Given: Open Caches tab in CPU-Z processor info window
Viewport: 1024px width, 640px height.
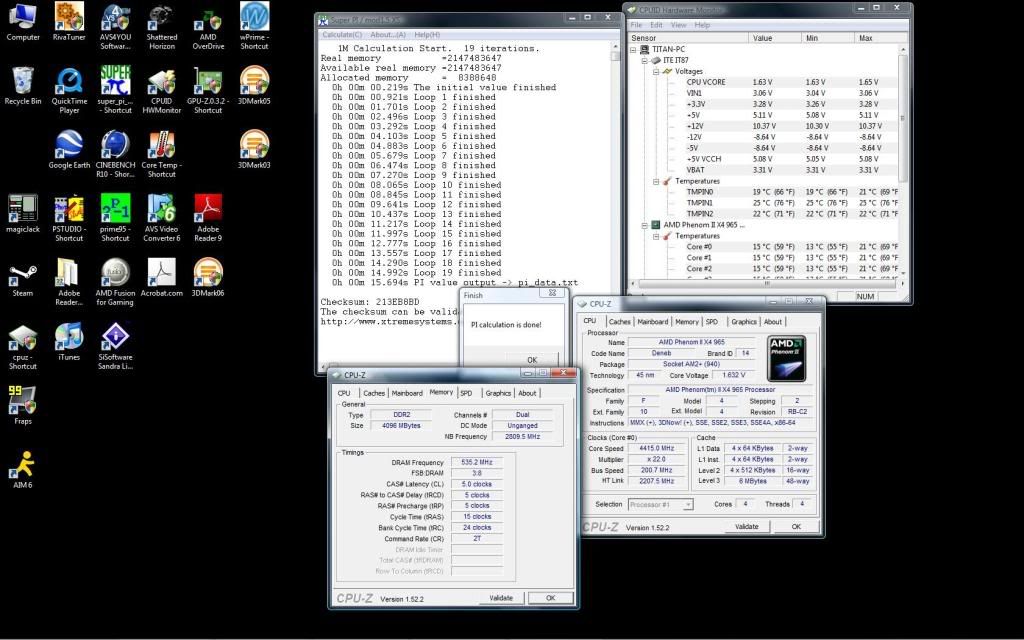Looking at the screenshot, I should pos(620,321).
